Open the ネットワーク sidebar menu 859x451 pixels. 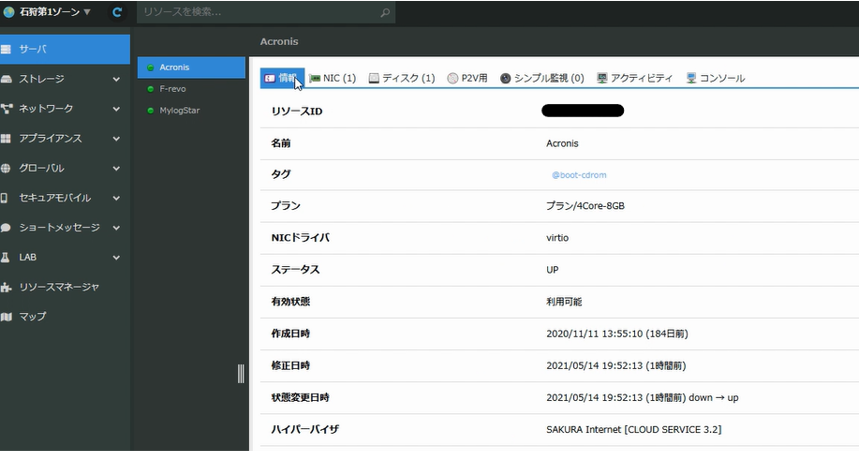tap(65, 109)
